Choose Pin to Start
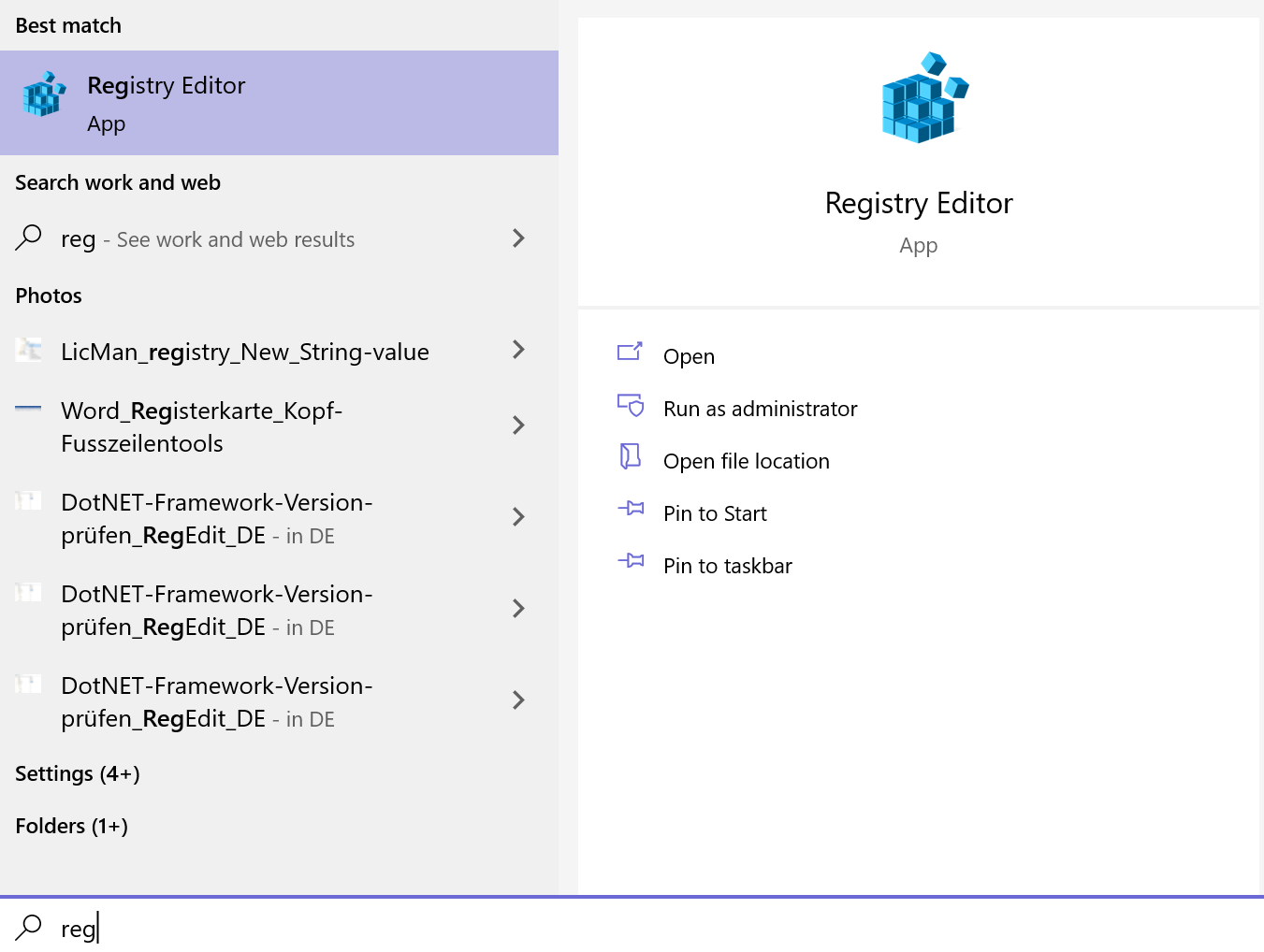The image size is (1264, 952). pyautogui.click(x=715, y=514)
